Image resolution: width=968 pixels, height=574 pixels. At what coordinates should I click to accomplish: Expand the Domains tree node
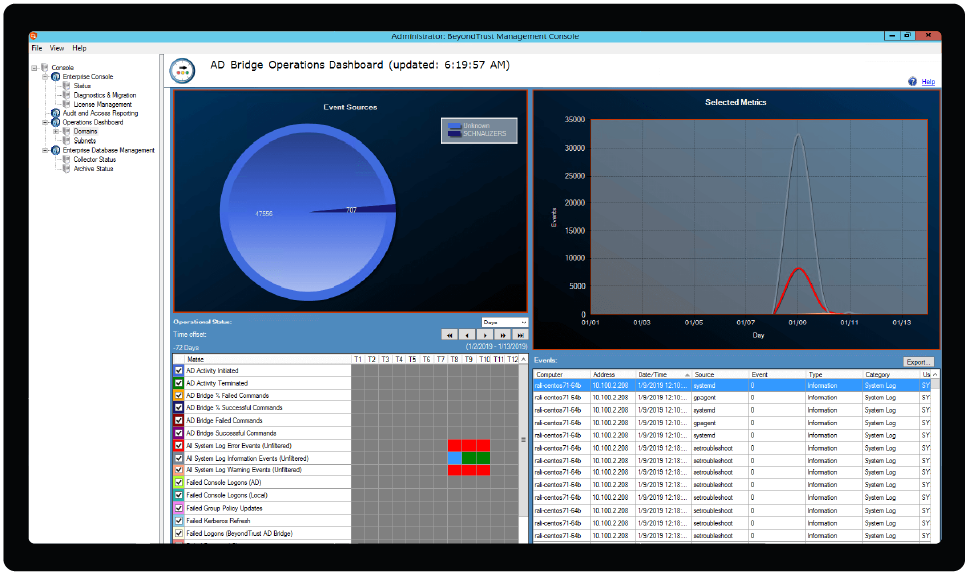tap(55, 132)
